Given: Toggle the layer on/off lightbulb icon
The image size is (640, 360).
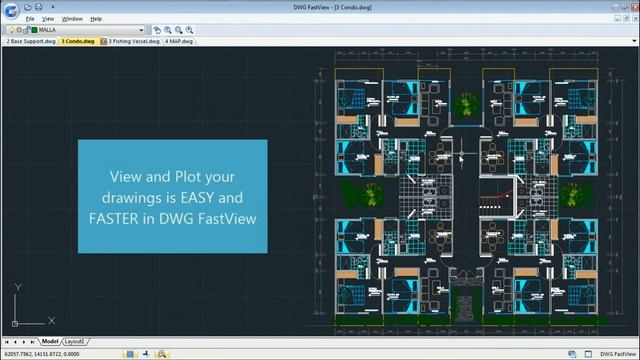Looking at the screenshot, I should click(x=11, y=30).
